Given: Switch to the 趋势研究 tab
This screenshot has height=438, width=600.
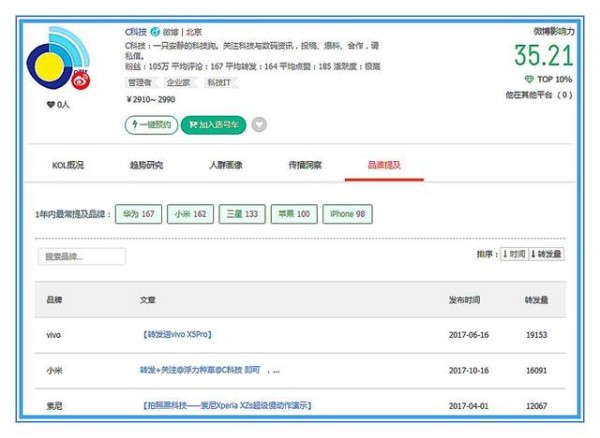Looking at the screenshot, I should (x=147, y=165).
